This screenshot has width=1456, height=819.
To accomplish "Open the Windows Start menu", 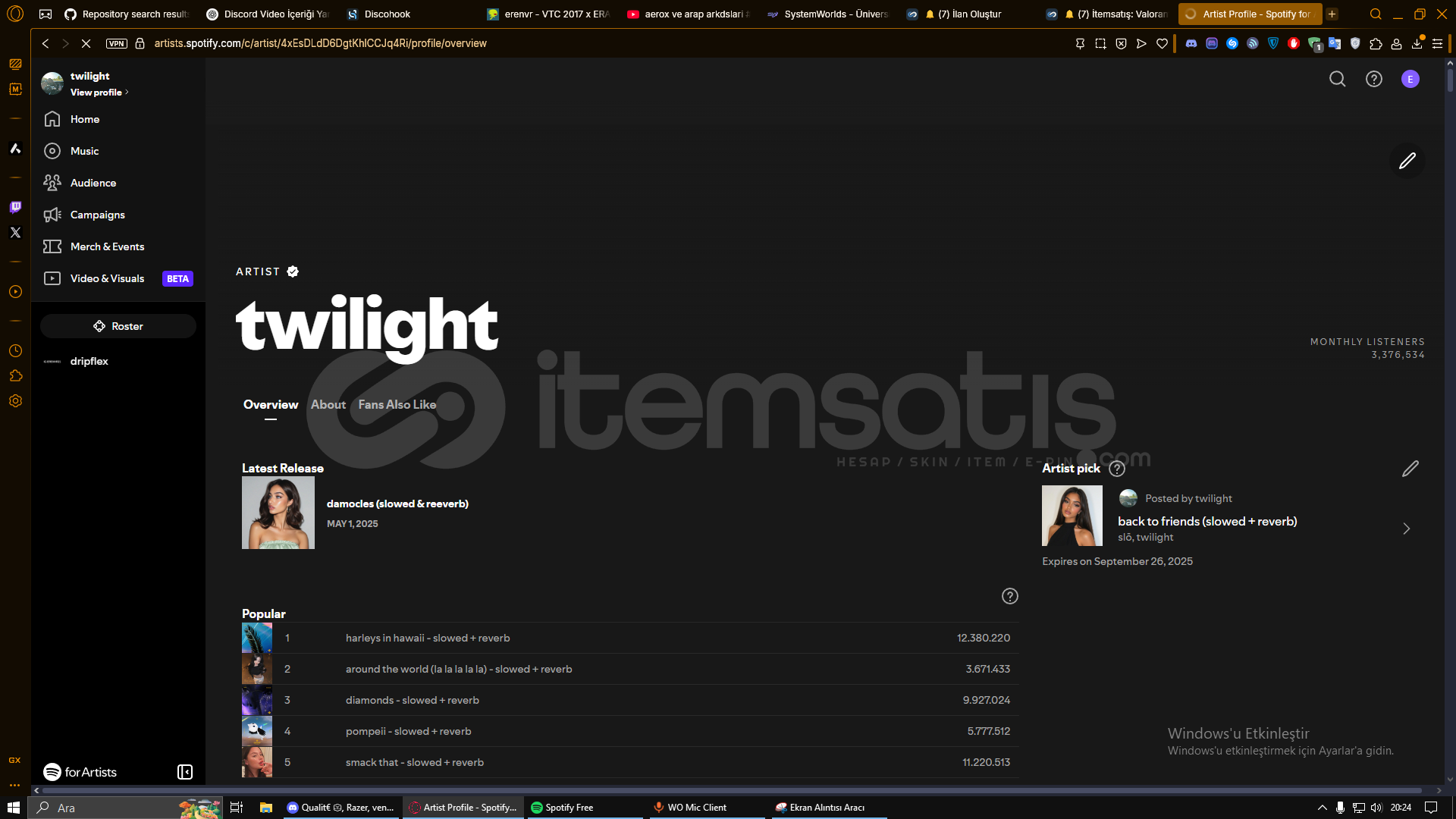I will tap(14, 808).
